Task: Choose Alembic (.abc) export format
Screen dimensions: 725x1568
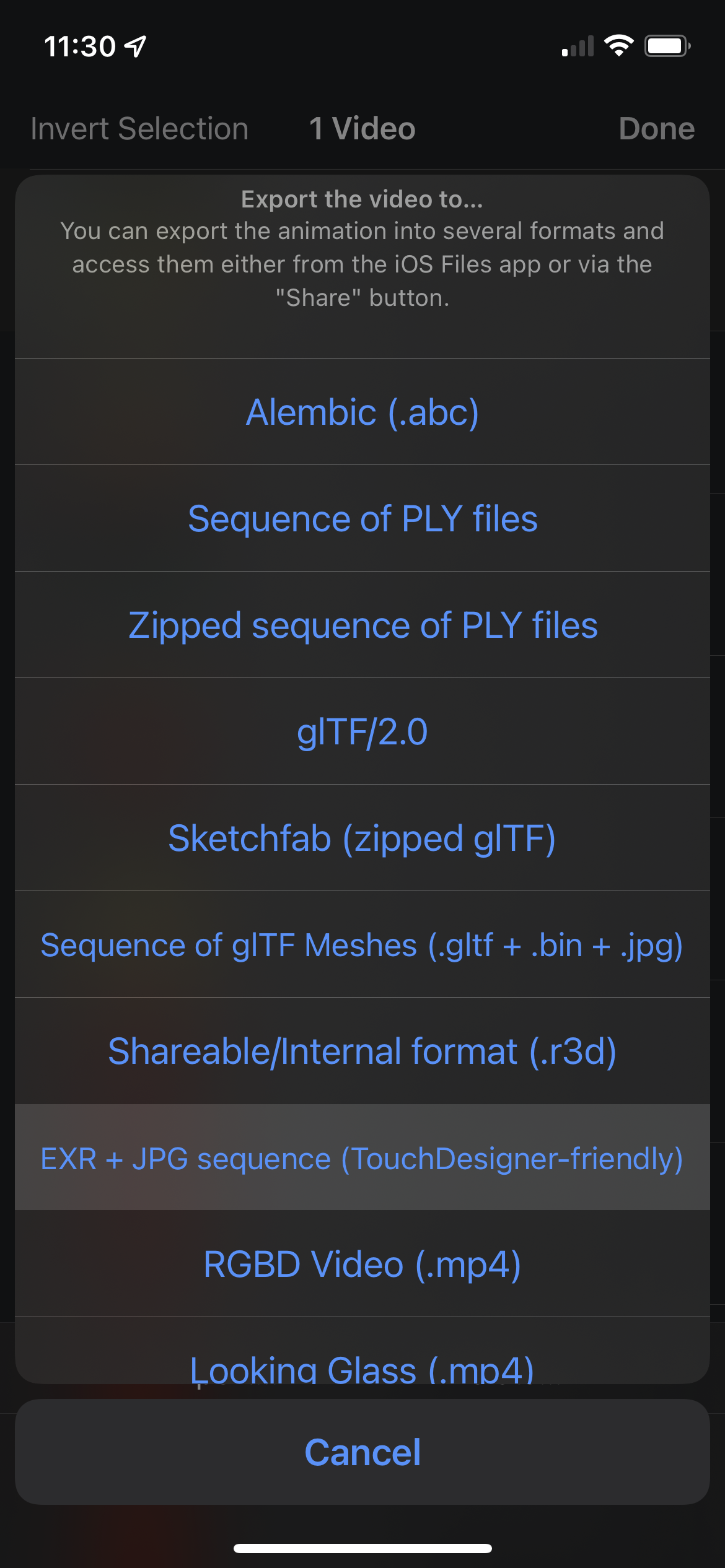Action: coord(362,412)
